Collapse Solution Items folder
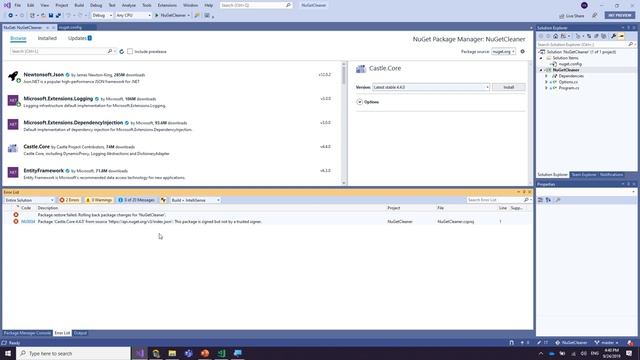This screenshot has width=640, height=360. [541, 58]
